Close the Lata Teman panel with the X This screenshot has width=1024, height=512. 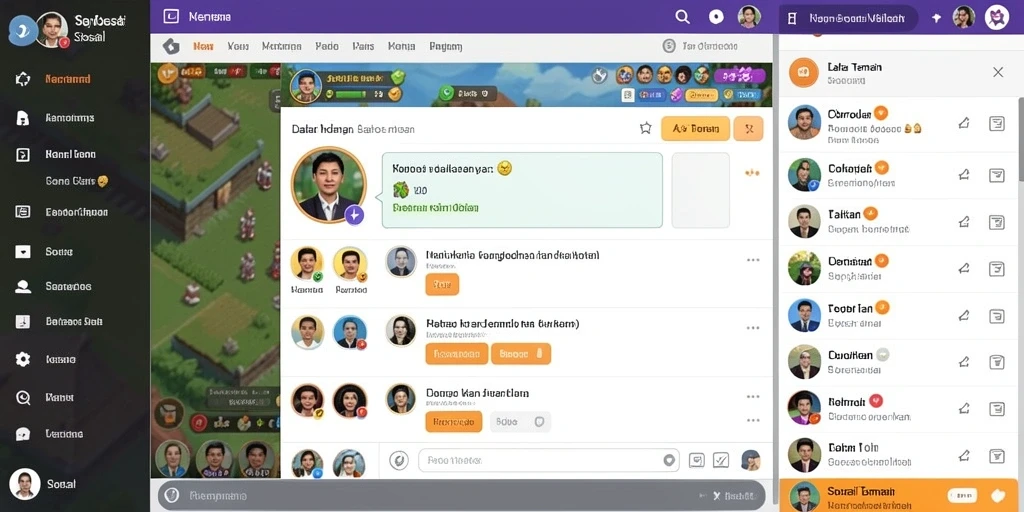(998, 72)
